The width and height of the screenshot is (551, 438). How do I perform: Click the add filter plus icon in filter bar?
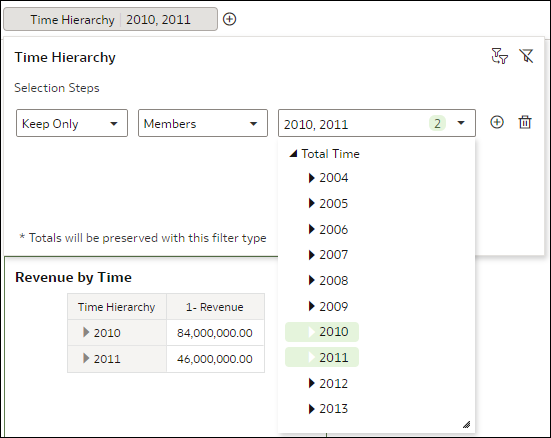(x=229, y=19)
